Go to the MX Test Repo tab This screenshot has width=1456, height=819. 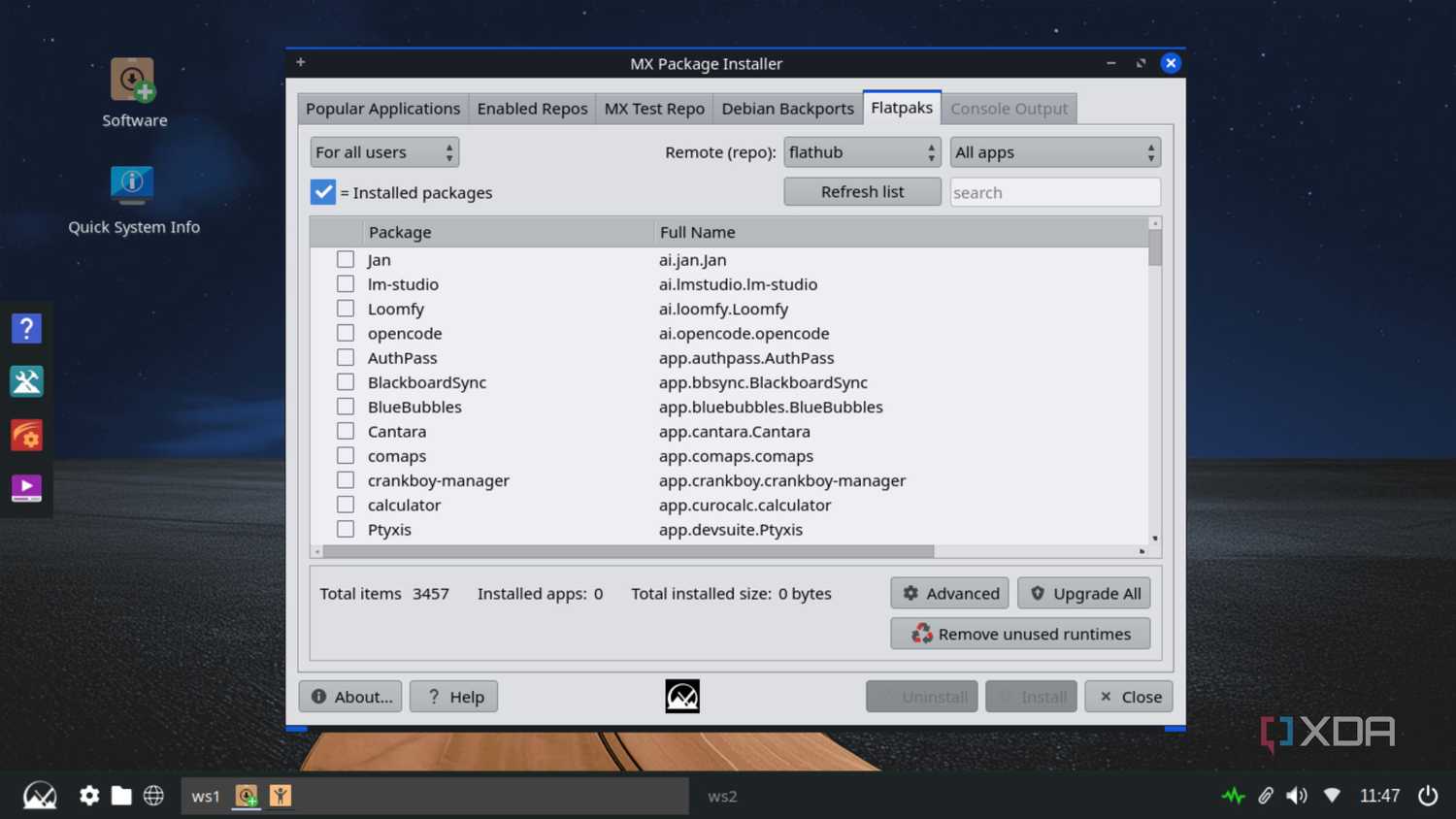pos(654,109)
